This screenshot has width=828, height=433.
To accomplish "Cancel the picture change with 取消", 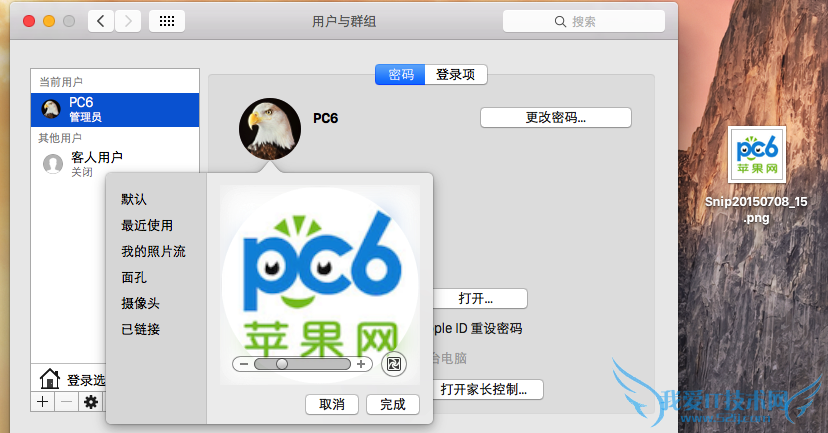I will pos(332,404).
